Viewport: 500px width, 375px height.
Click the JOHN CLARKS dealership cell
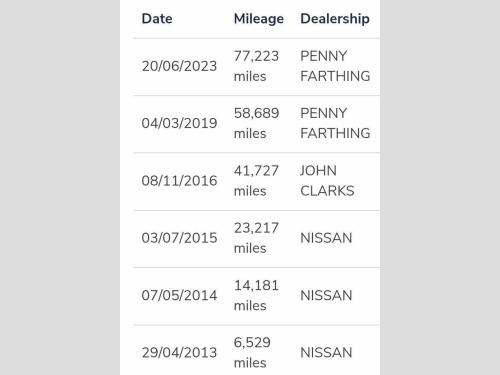[x=327, y=181]
